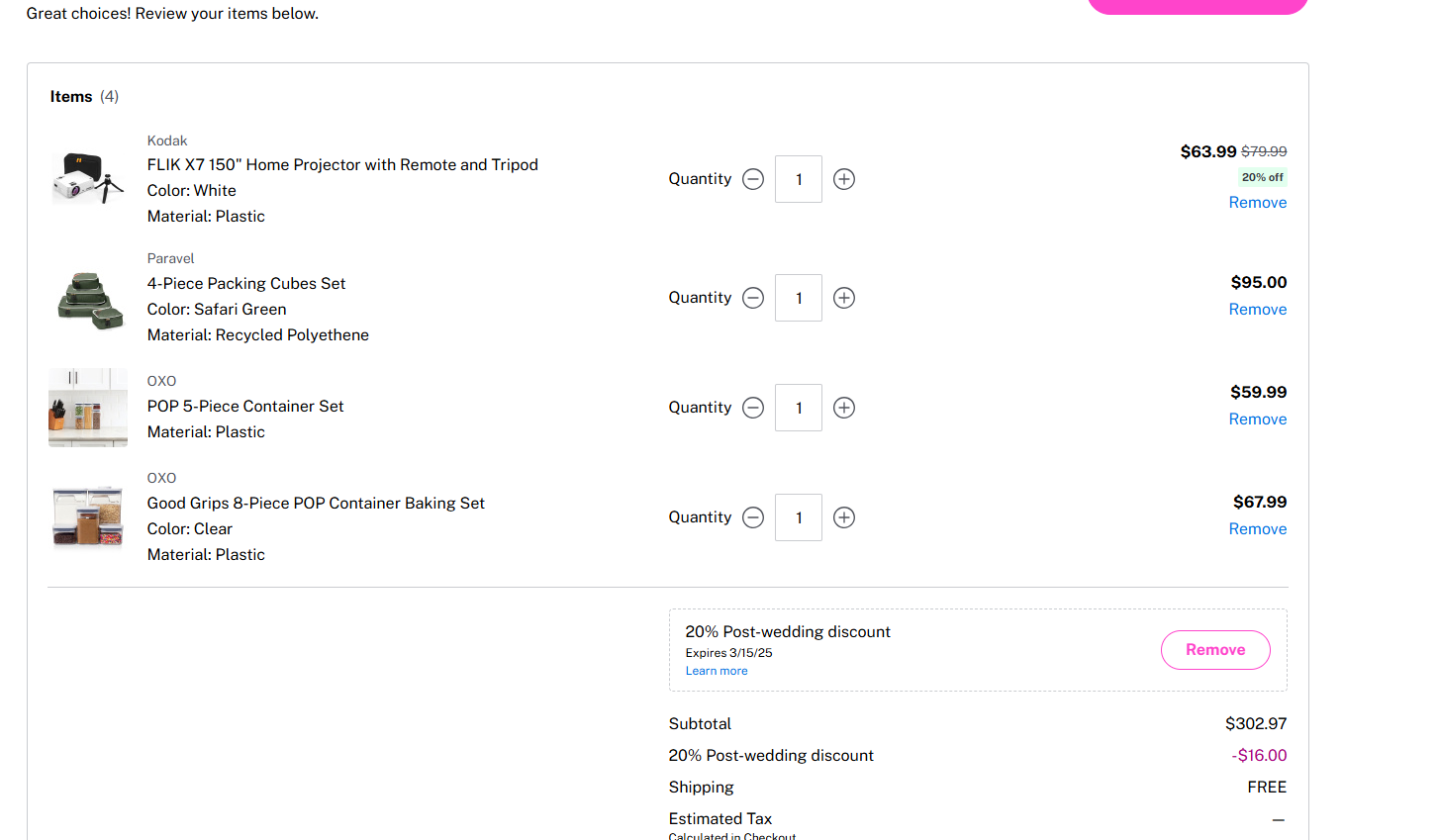1440x840 pixels.
Task: Click the $302.97 subtotal amount
Action: pyautogui.click(x=1256, y=724)
